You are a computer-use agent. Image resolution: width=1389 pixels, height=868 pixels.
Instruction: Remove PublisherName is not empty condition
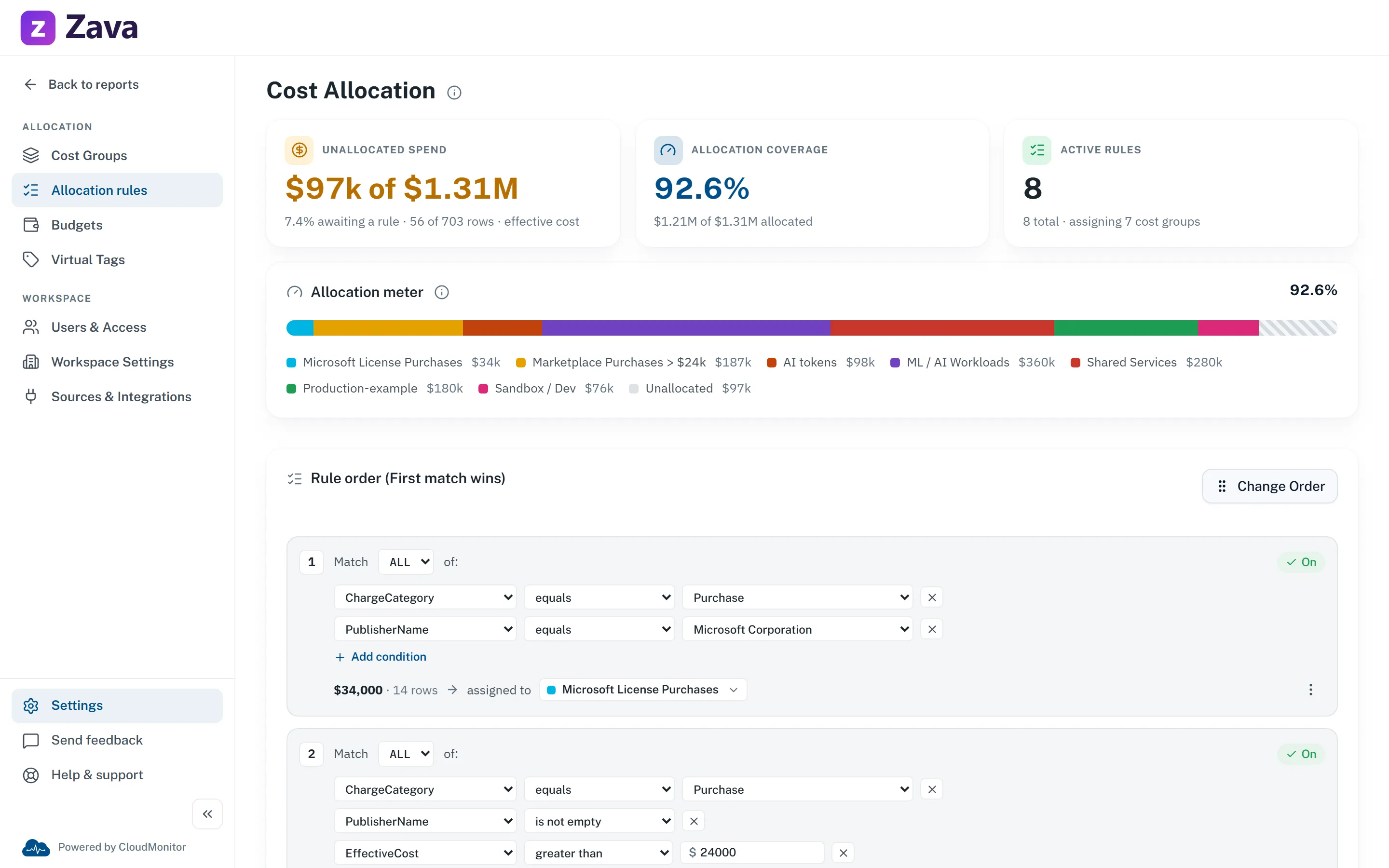pos(694,821)
